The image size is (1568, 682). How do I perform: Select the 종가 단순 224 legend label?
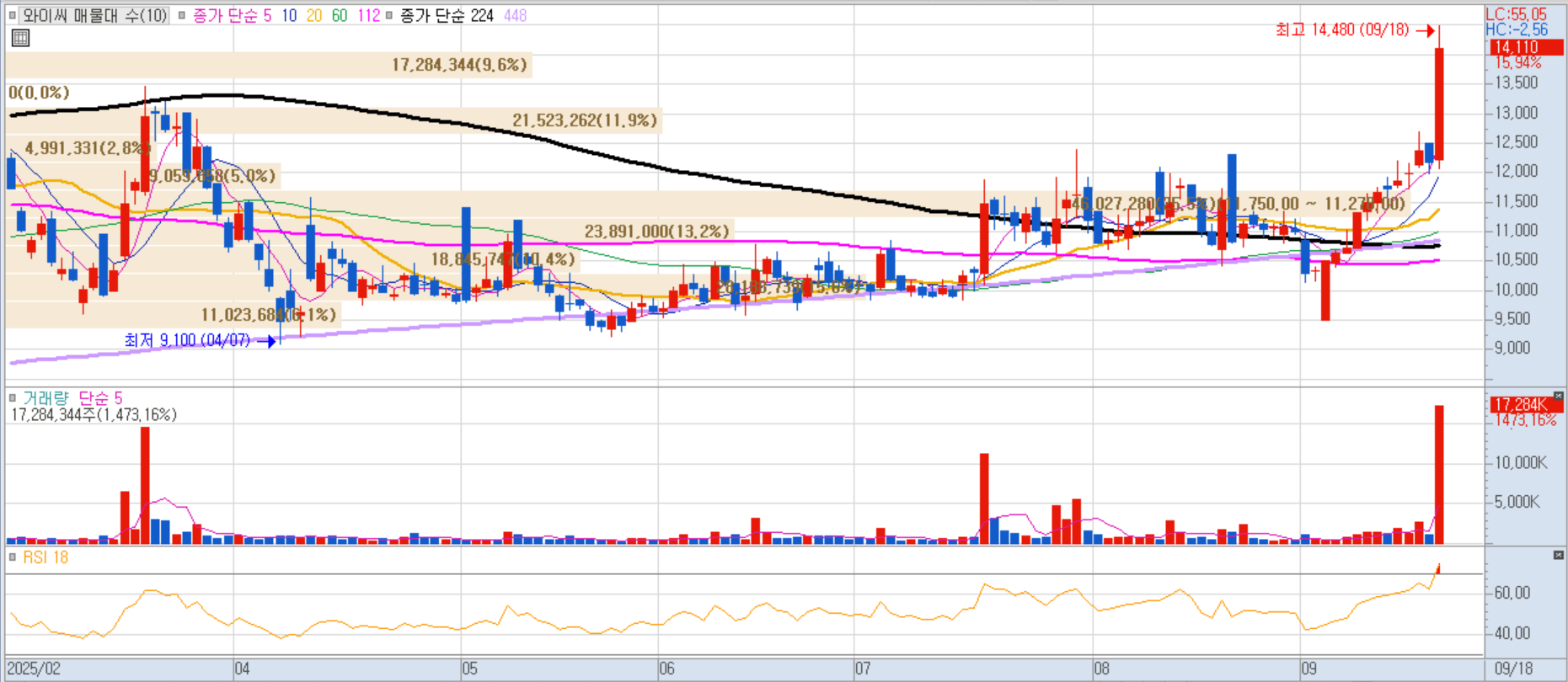point(447,15)
